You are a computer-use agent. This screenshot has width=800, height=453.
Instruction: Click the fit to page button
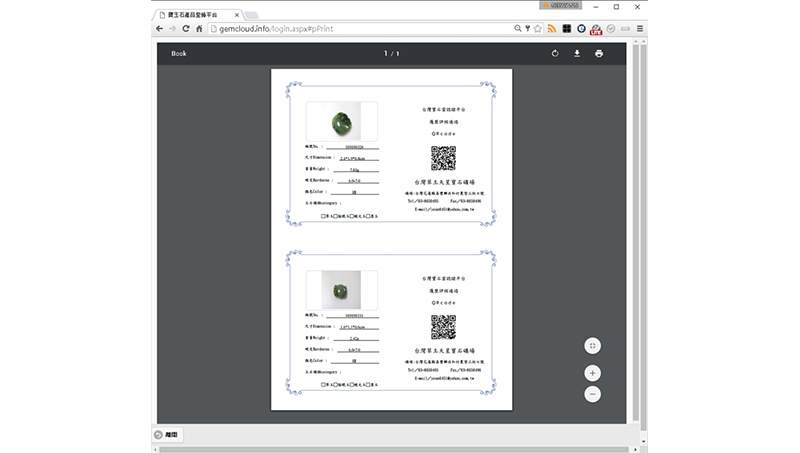[592, 345]
